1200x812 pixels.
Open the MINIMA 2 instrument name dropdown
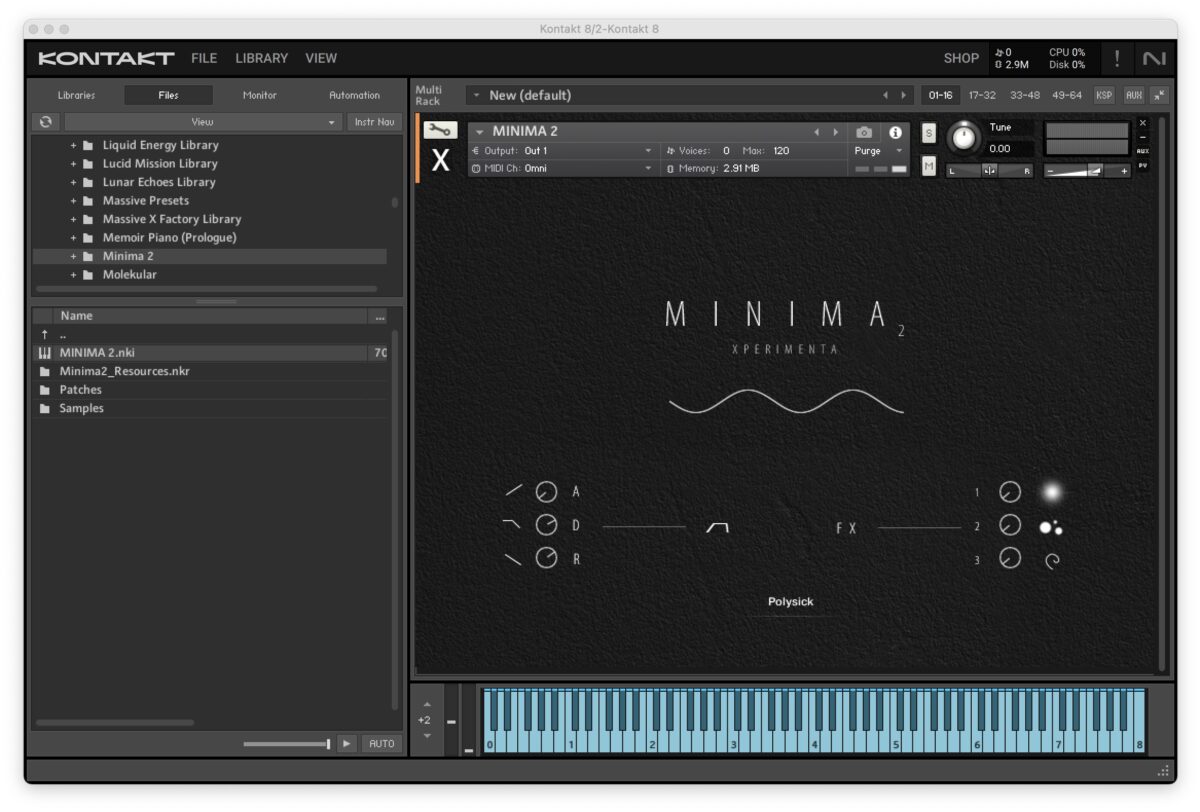coord(481,132)
